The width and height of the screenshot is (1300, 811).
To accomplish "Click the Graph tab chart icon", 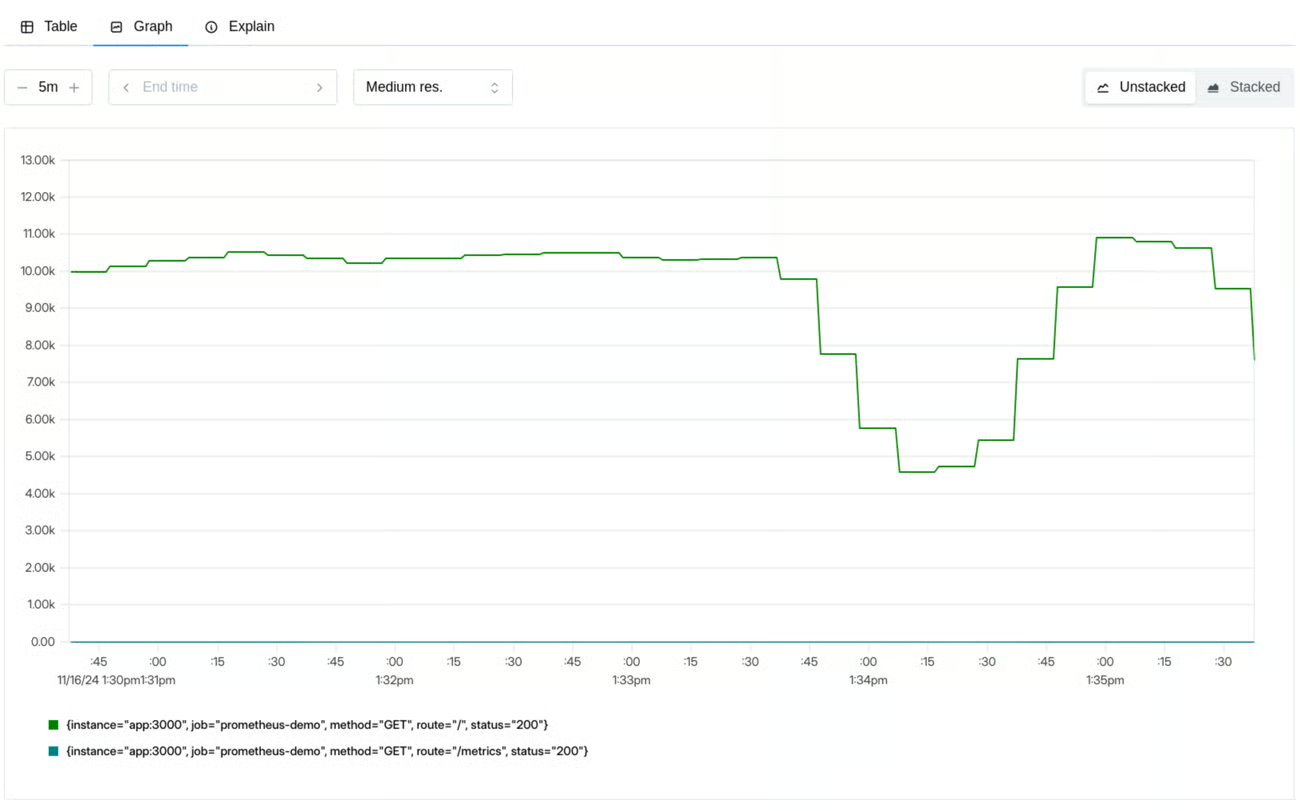I will click(116, 27).
